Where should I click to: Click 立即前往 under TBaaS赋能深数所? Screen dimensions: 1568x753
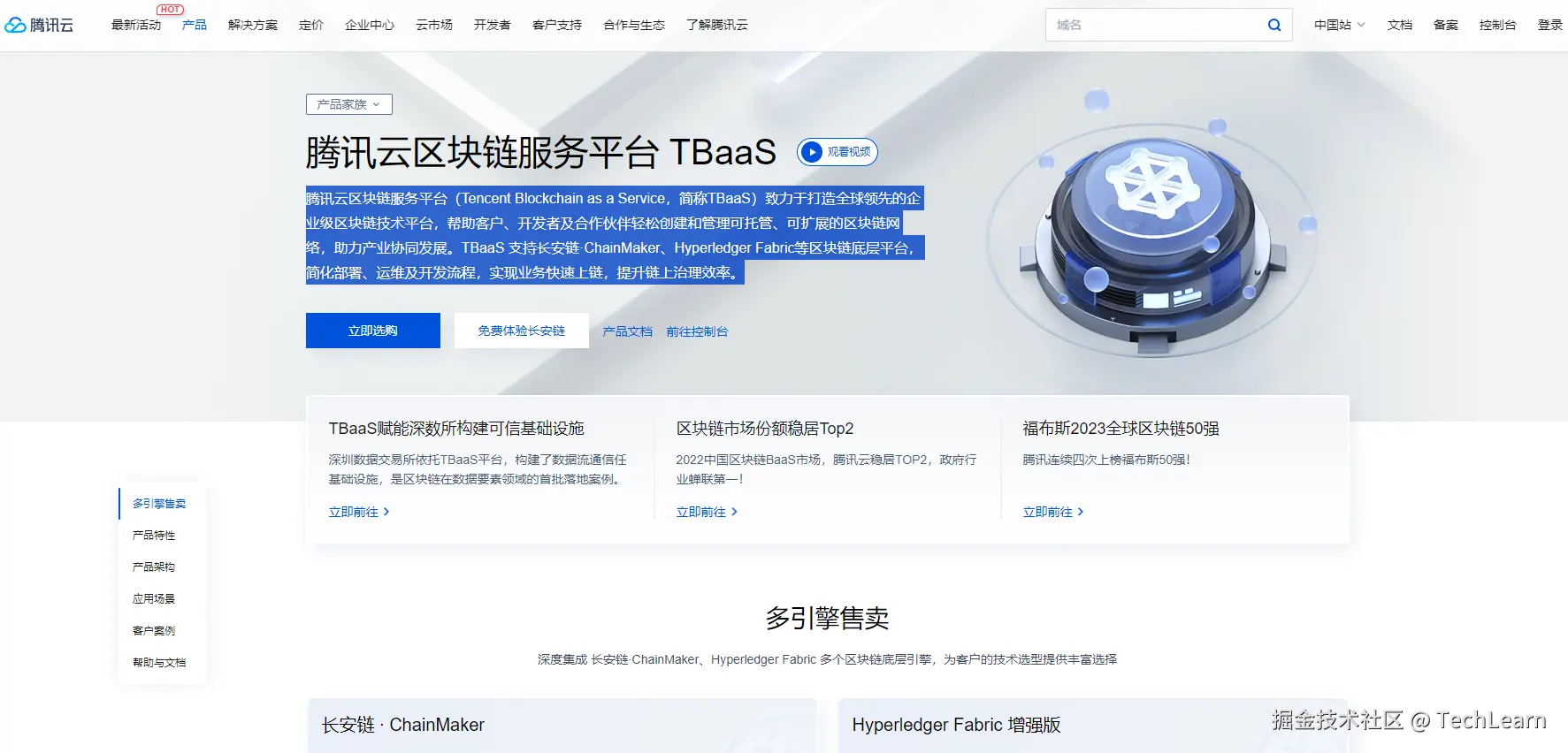[x=359, y=512]
